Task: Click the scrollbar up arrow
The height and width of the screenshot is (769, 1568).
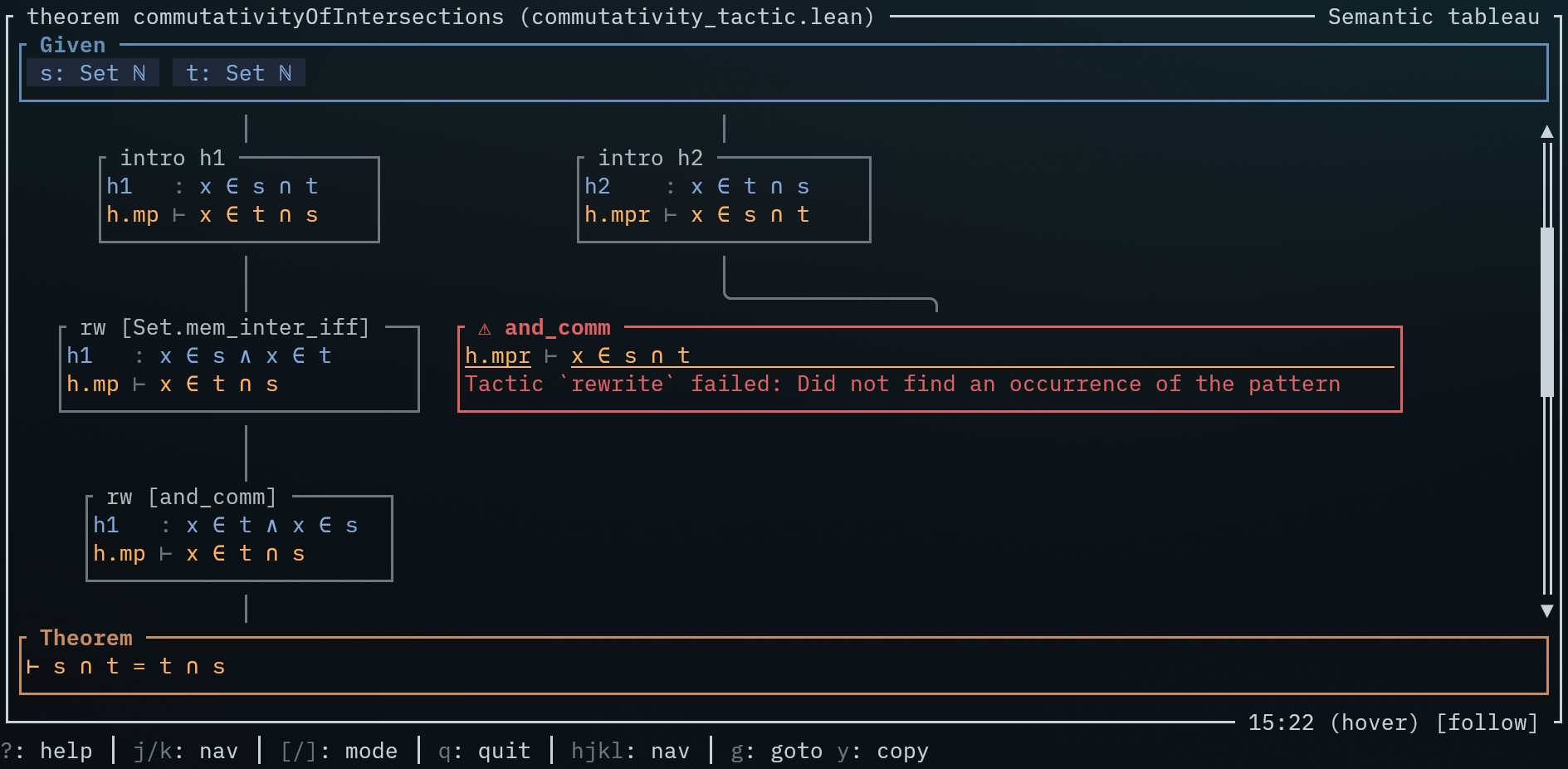Action: point(1546,131)
